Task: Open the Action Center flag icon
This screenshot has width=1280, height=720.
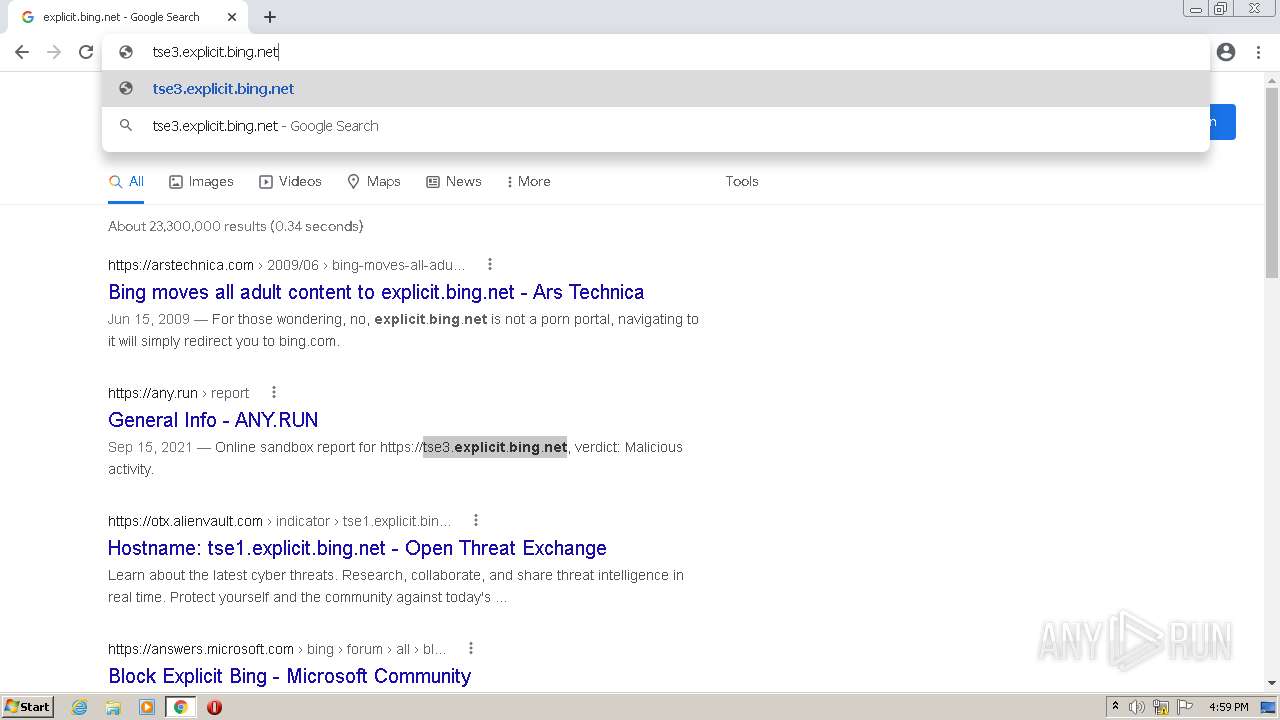Action: (1185, 707)
